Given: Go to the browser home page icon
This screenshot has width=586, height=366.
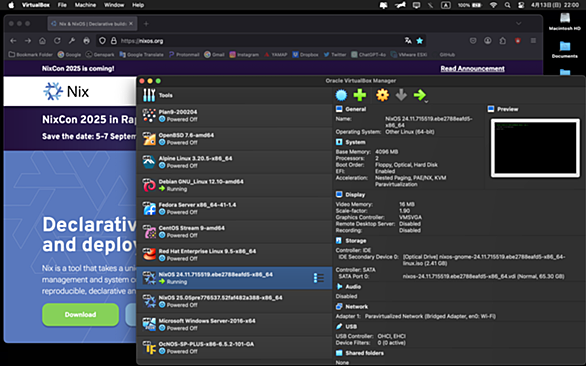Looking at the screenshot, I should (x=43, y=41).
